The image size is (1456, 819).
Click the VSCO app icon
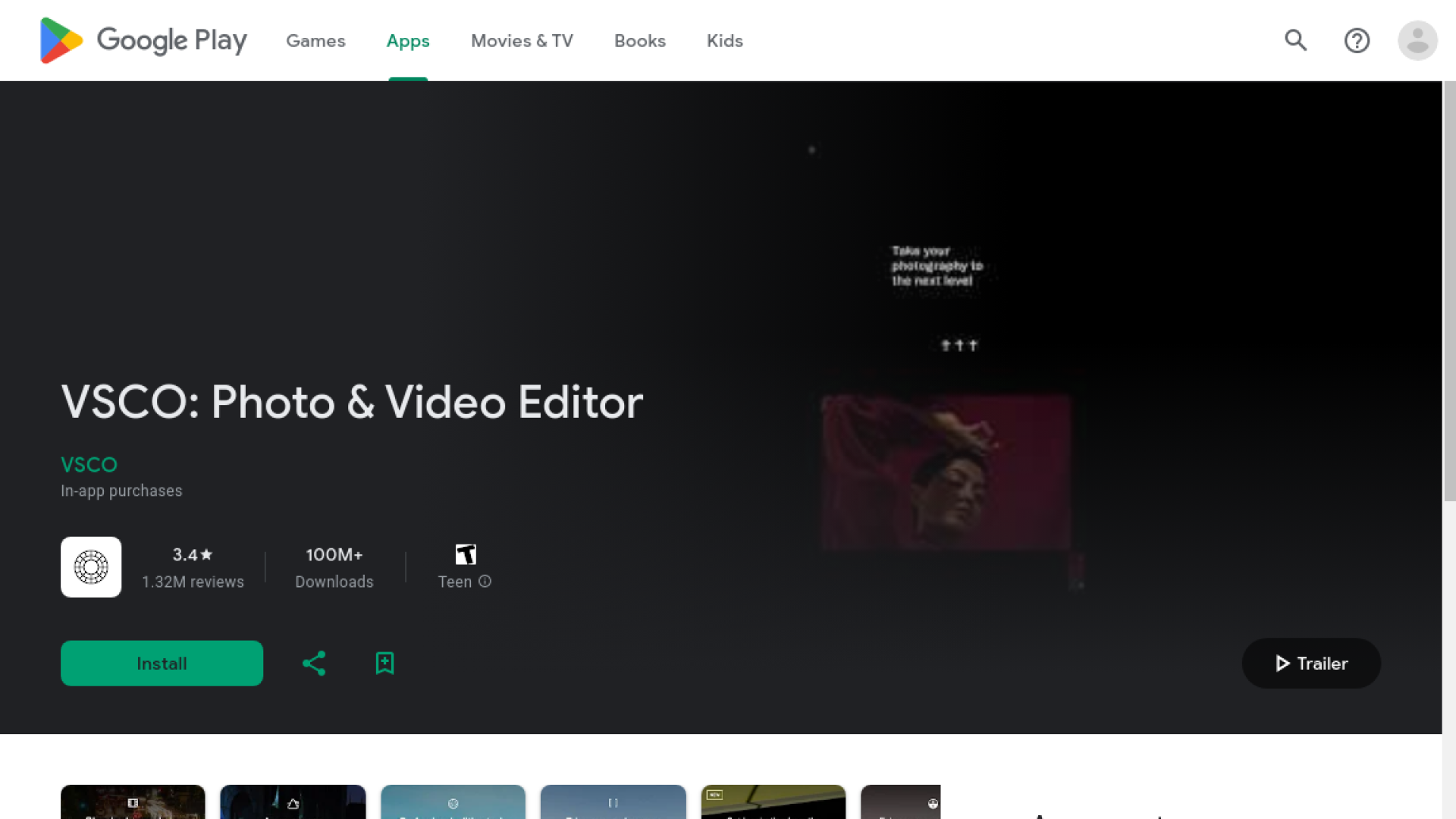click(x=91, y=567)
